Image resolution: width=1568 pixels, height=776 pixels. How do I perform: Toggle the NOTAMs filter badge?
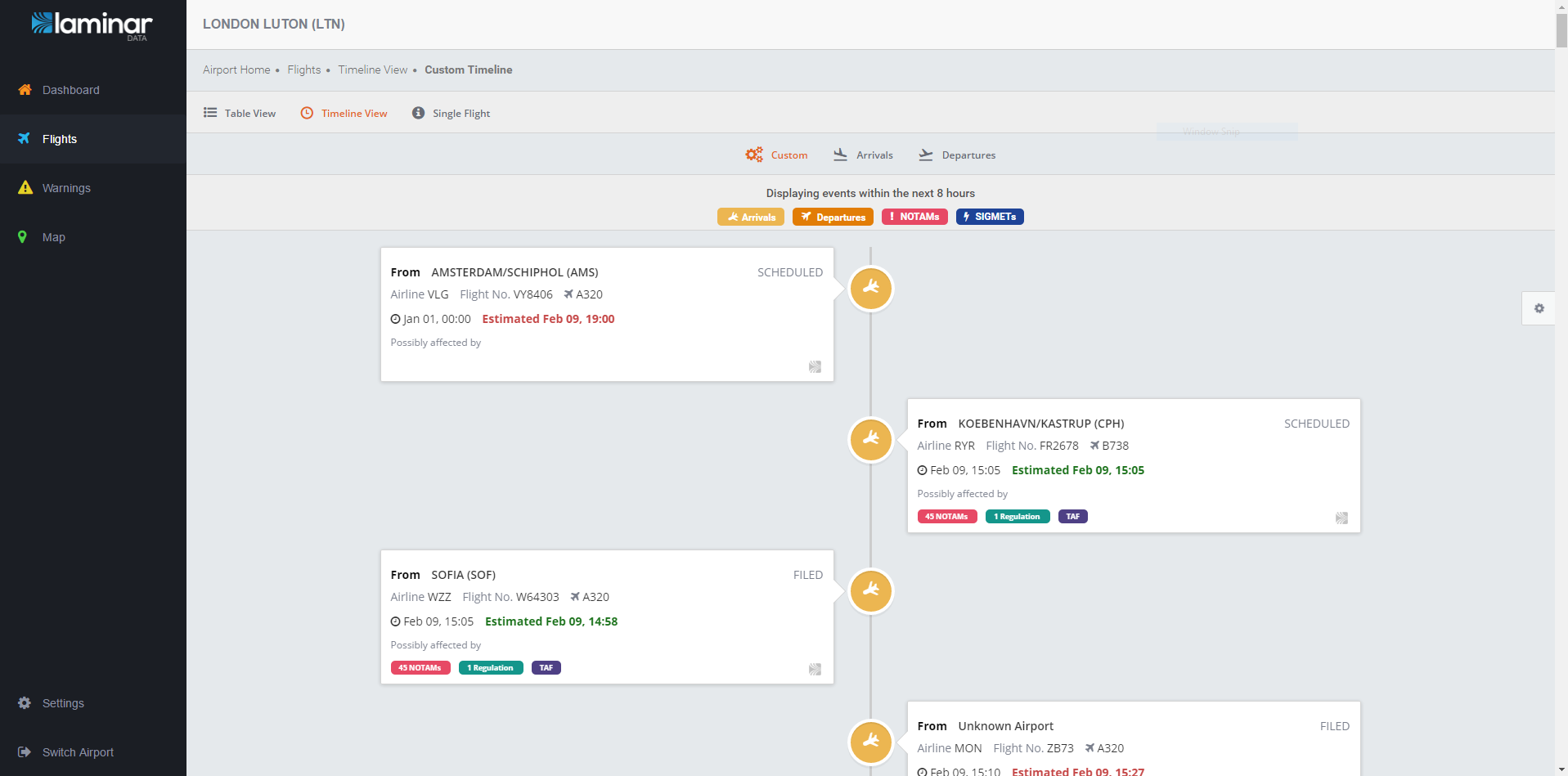[914, 217]
